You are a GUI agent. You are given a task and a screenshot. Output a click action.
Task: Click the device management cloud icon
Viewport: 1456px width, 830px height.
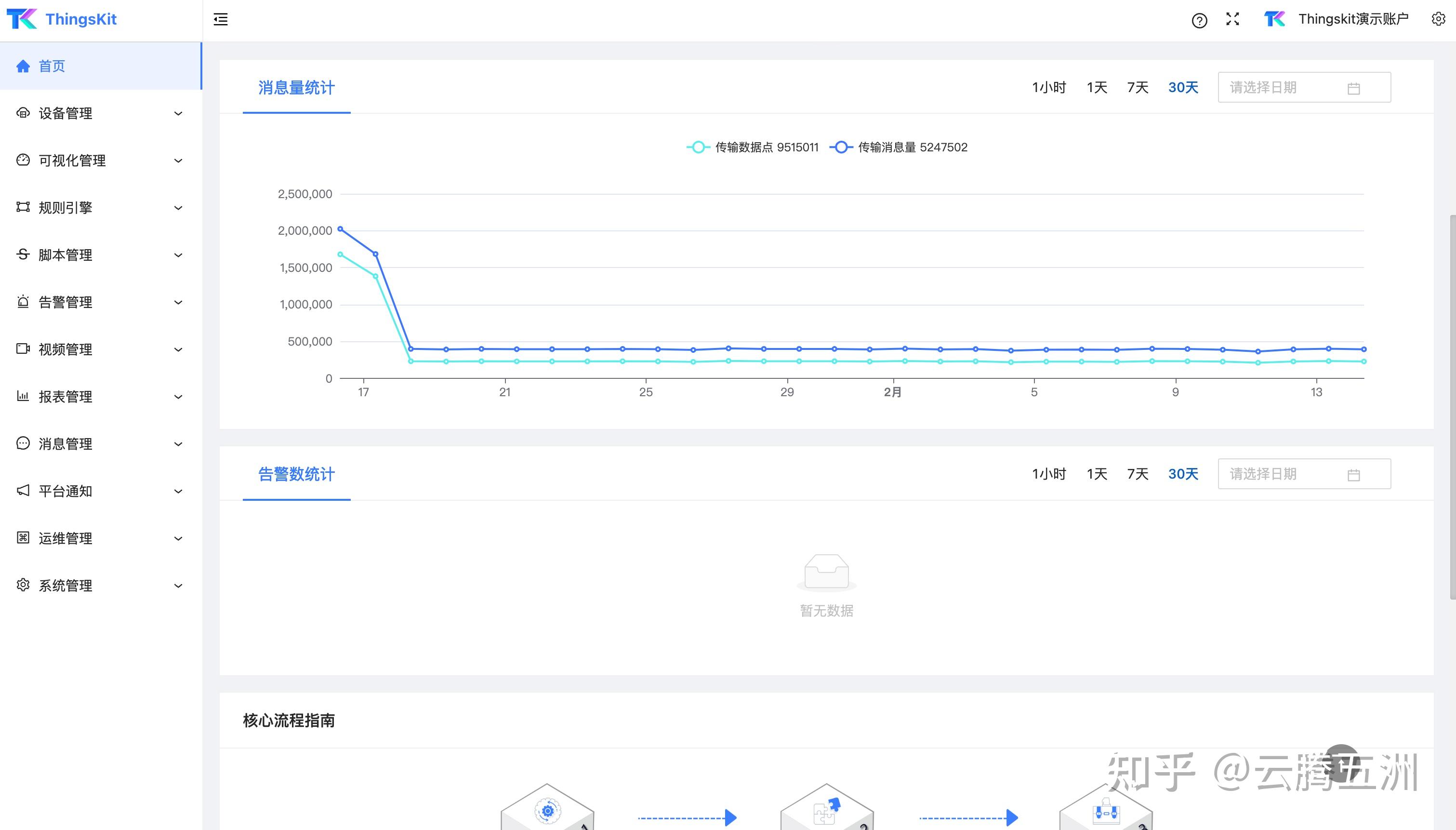point(23,113)
